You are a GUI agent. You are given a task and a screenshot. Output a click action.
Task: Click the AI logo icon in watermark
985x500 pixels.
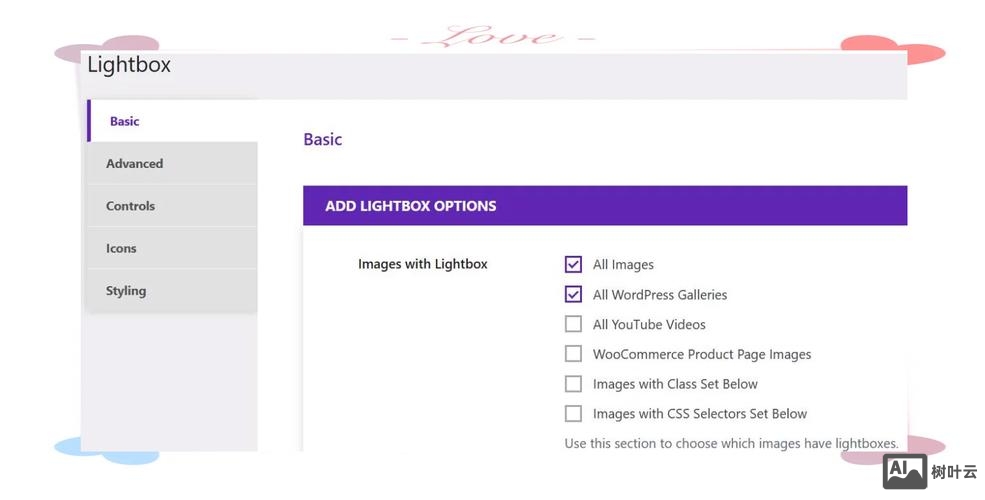tap(904, 471)
